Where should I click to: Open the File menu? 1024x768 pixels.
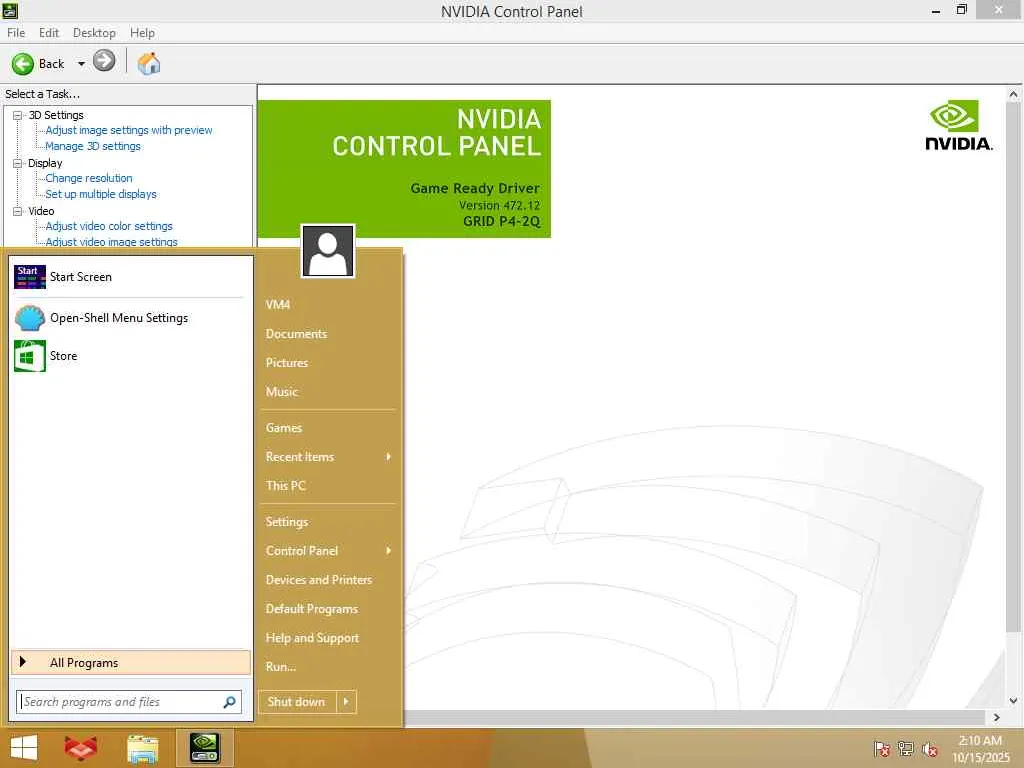(x=16, y=33)
